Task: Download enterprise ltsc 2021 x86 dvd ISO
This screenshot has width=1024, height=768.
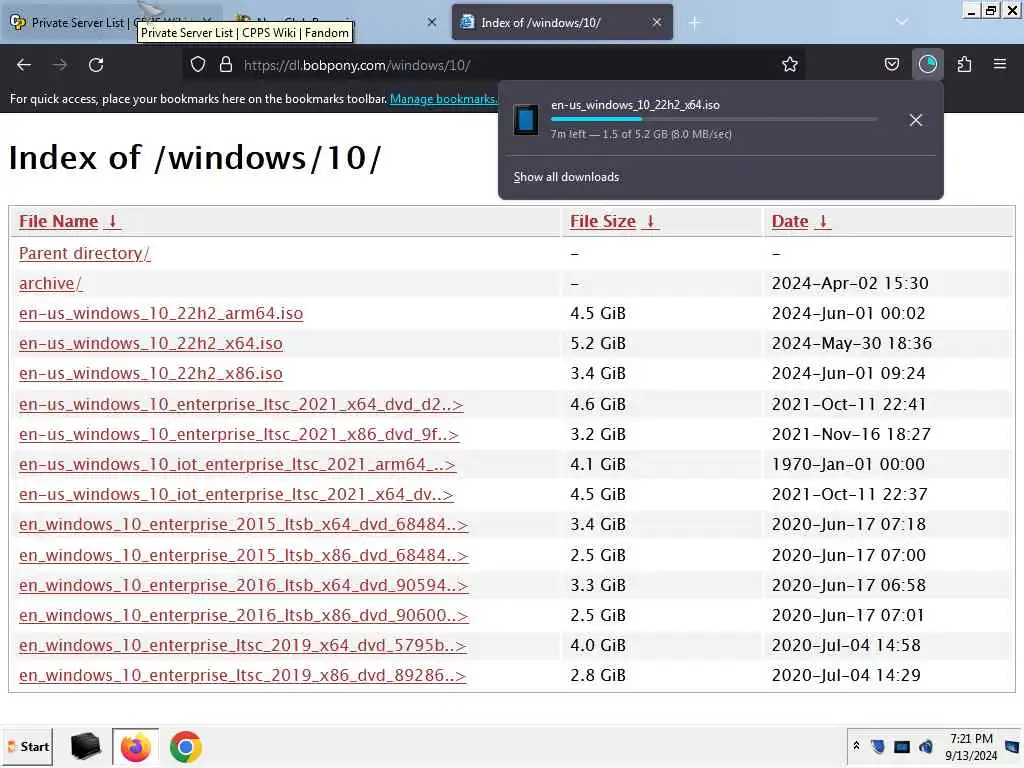Action: [239, 434]
